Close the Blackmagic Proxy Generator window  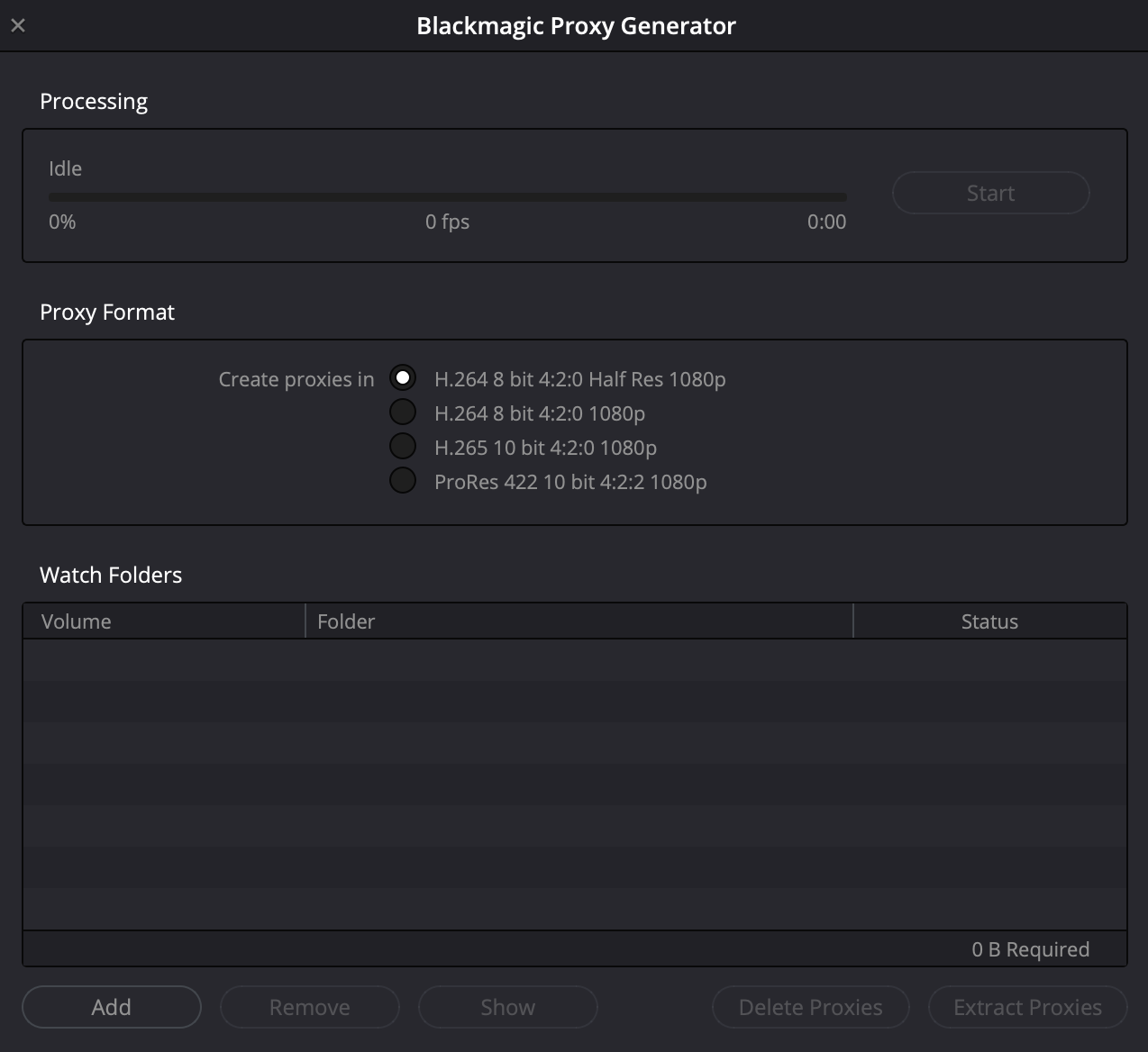[18, 24]
